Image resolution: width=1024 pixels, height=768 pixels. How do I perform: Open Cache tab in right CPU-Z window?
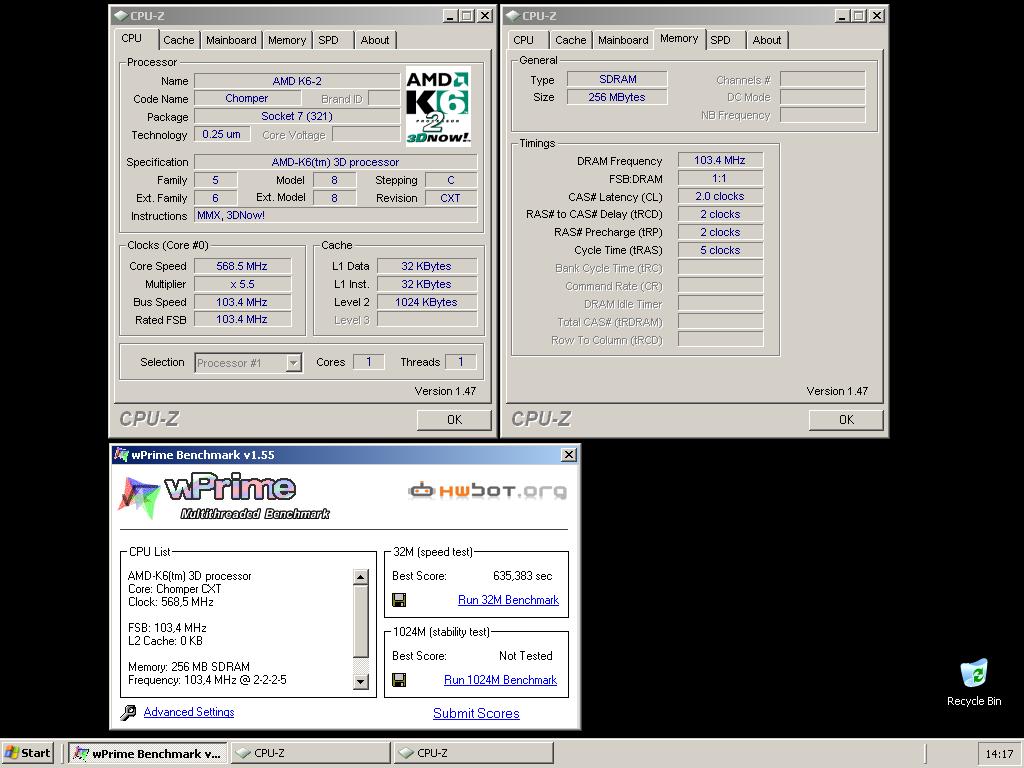[570, 40]
